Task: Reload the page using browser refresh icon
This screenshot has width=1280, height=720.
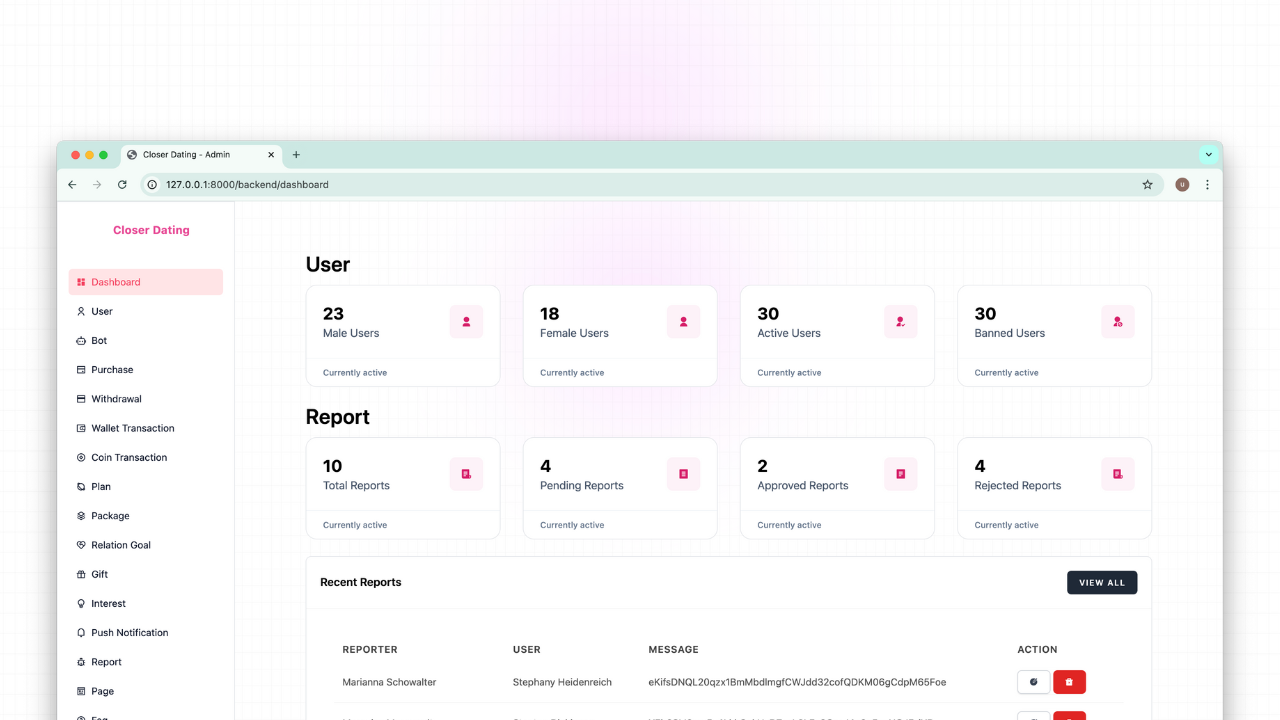Action: 122,185
